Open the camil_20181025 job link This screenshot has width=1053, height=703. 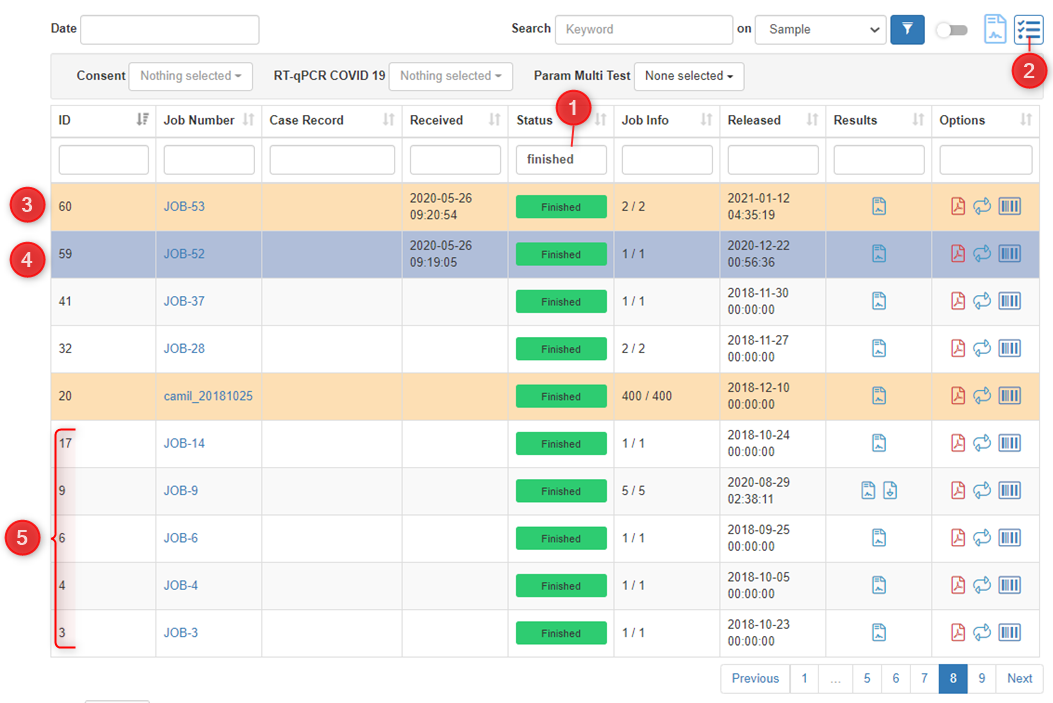[x=208, y=396]
